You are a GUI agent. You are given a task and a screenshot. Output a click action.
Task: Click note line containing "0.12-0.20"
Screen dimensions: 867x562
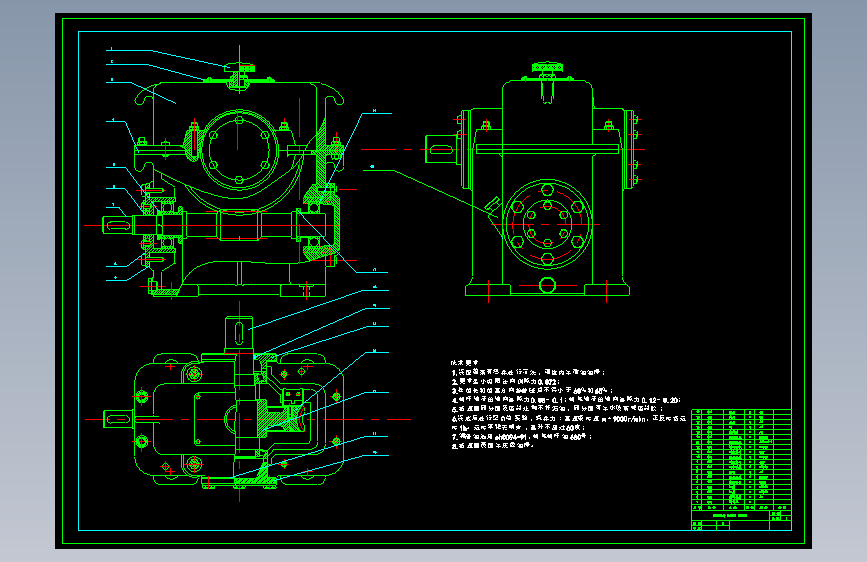(566, 399)
